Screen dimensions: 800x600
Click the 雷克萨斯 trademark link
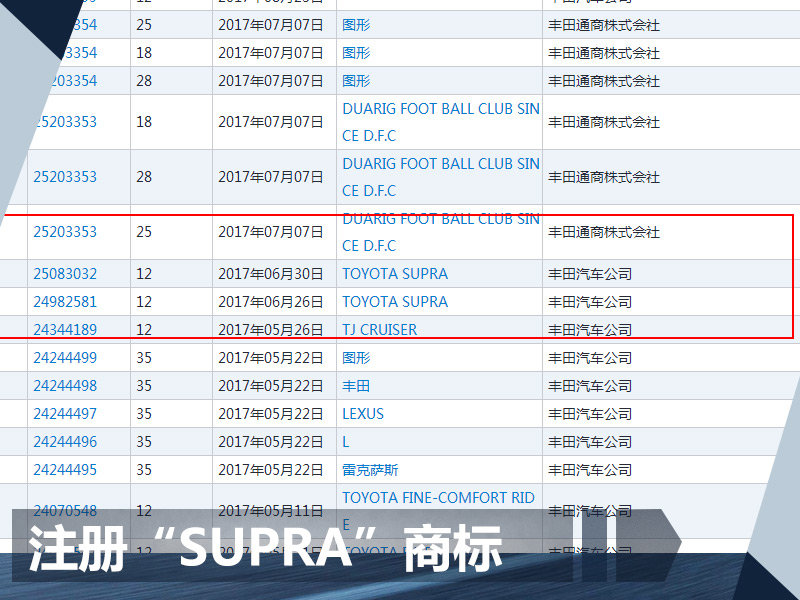click(370, 470)
